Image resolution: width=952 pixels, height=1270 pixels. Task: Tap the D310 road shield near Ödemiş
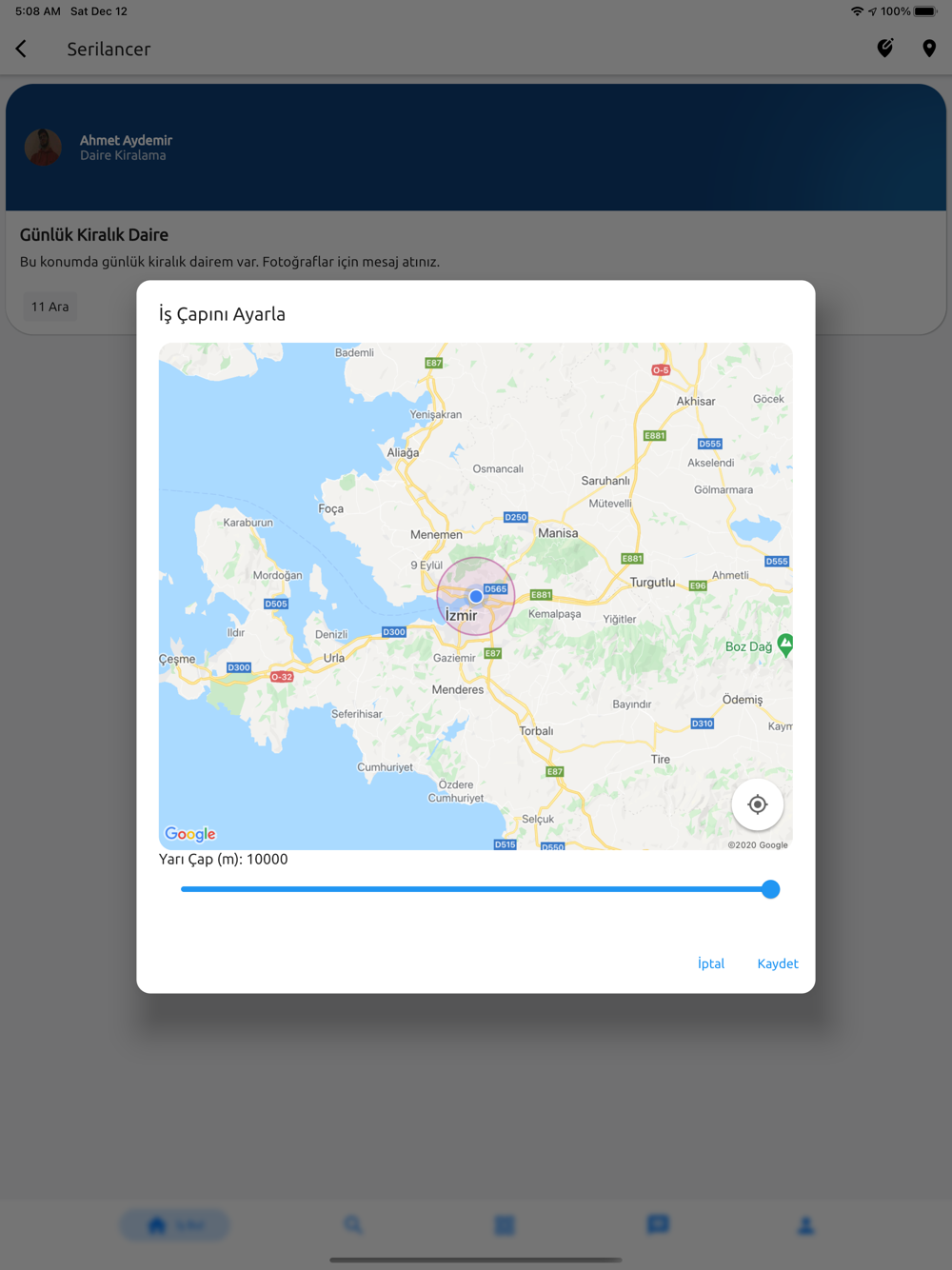point(703,724)
